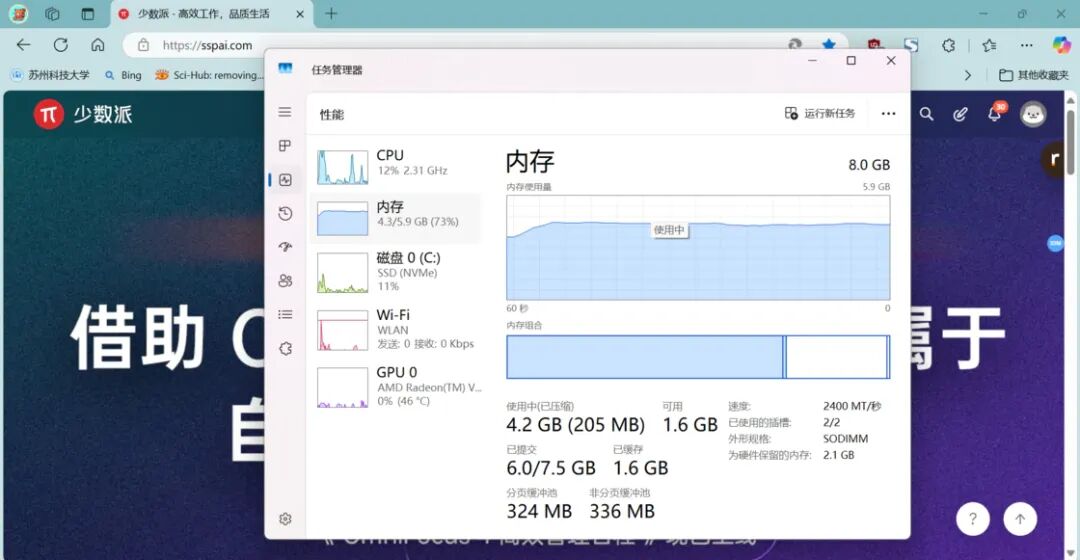1080x560 pixels.
Task: Click the 4.2 GB (205 MB) in-use value
Action: tap(575, 425)
